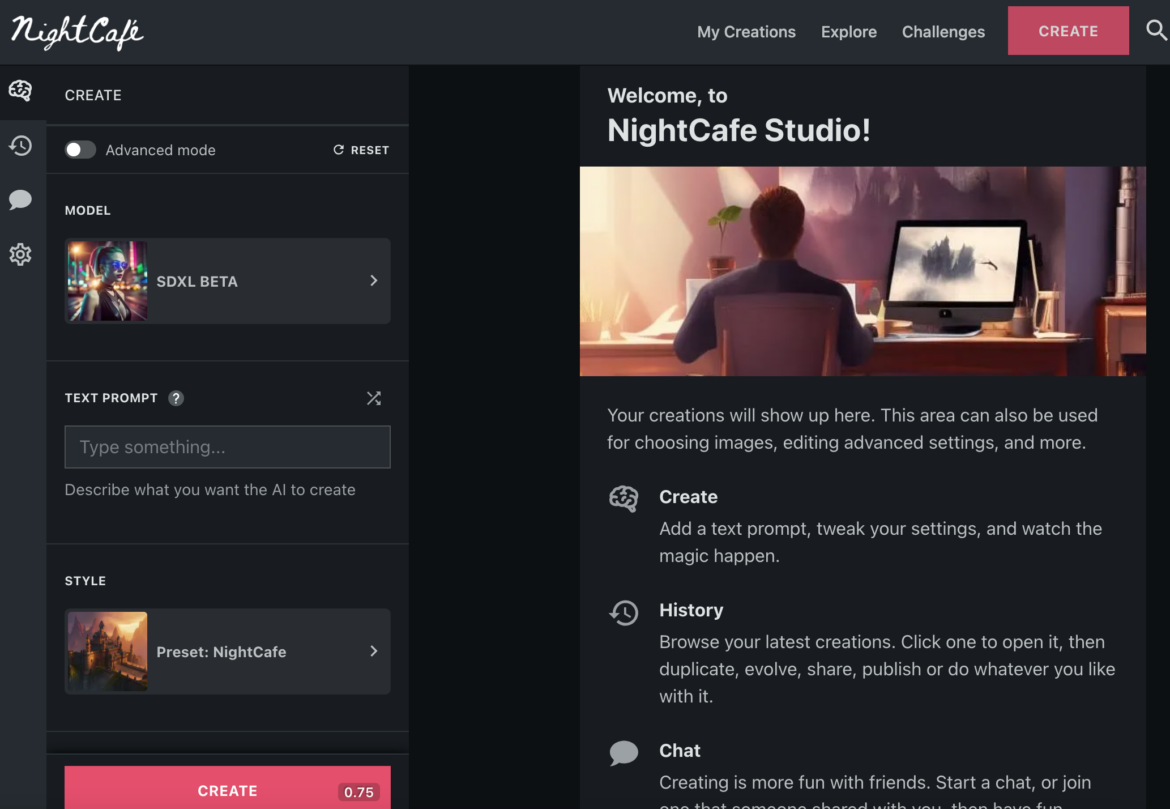The height and width of the screenshot is (809, 1170).
Task: Click the NightCafe preset castle thumbnail
Action: (107, 652)
